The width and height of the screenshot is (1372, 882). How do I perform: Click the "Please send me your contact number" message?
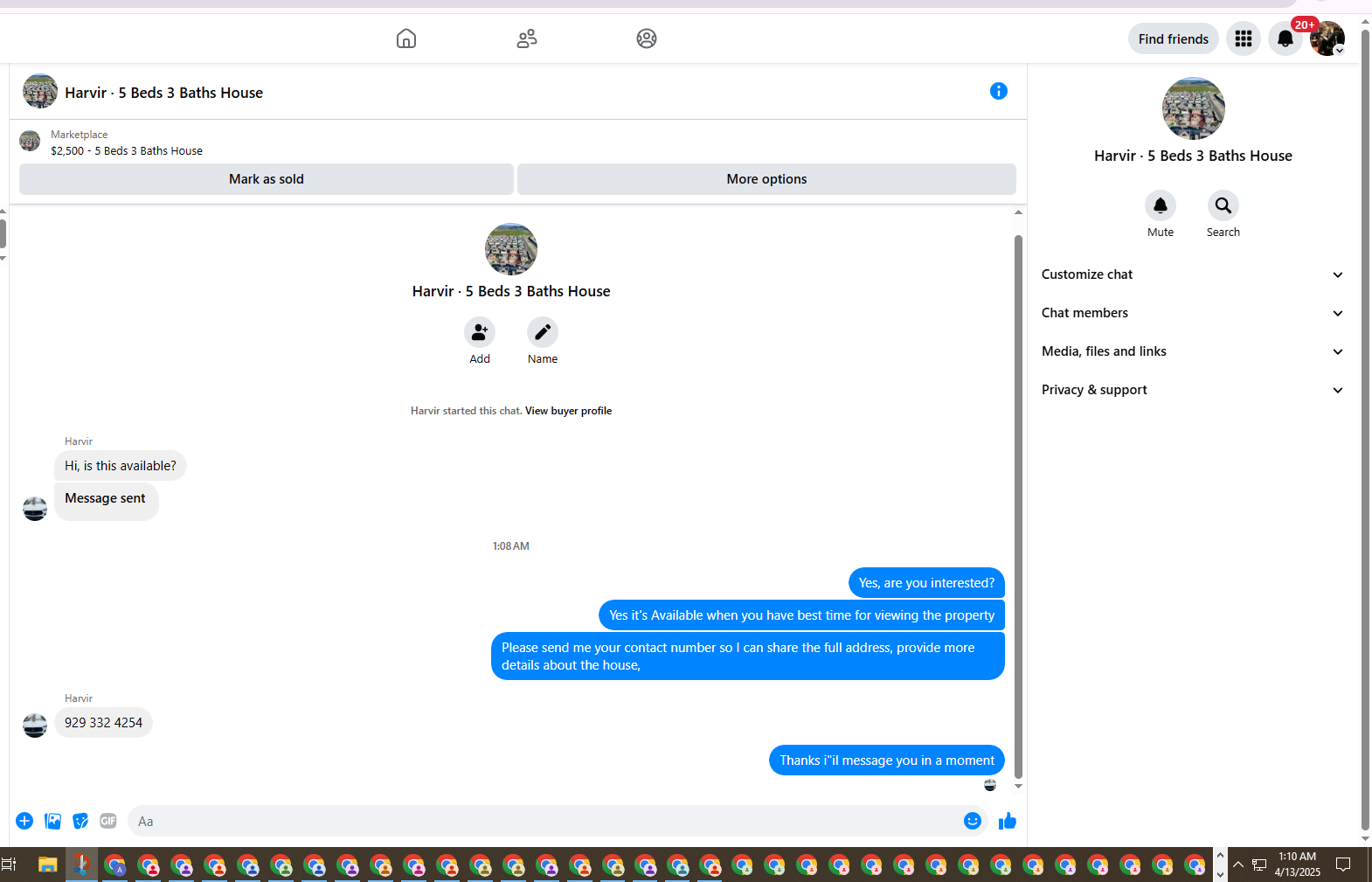pos(748,656)
